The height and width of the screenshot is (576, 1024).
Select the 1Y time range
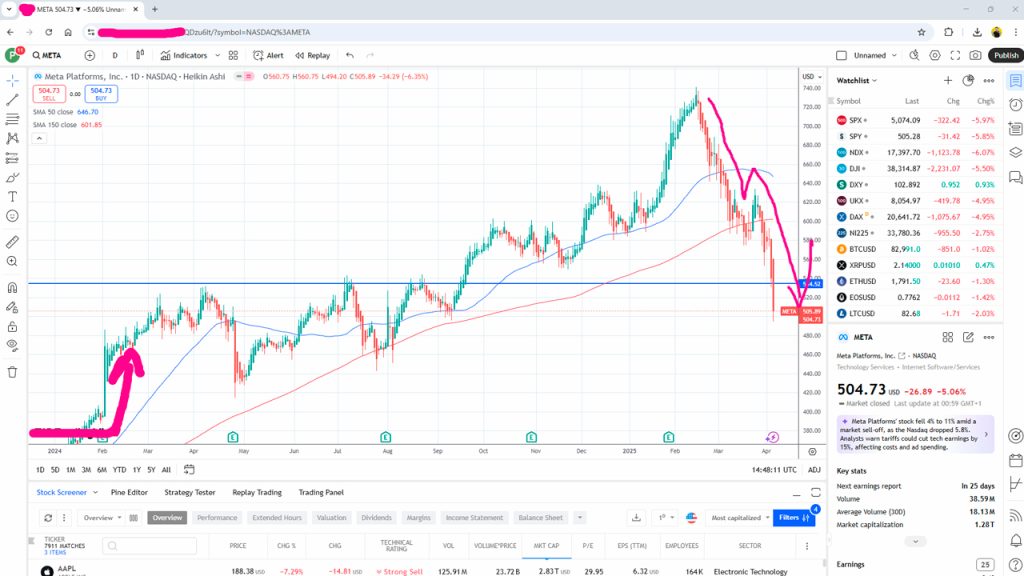(x=136, y=470)
